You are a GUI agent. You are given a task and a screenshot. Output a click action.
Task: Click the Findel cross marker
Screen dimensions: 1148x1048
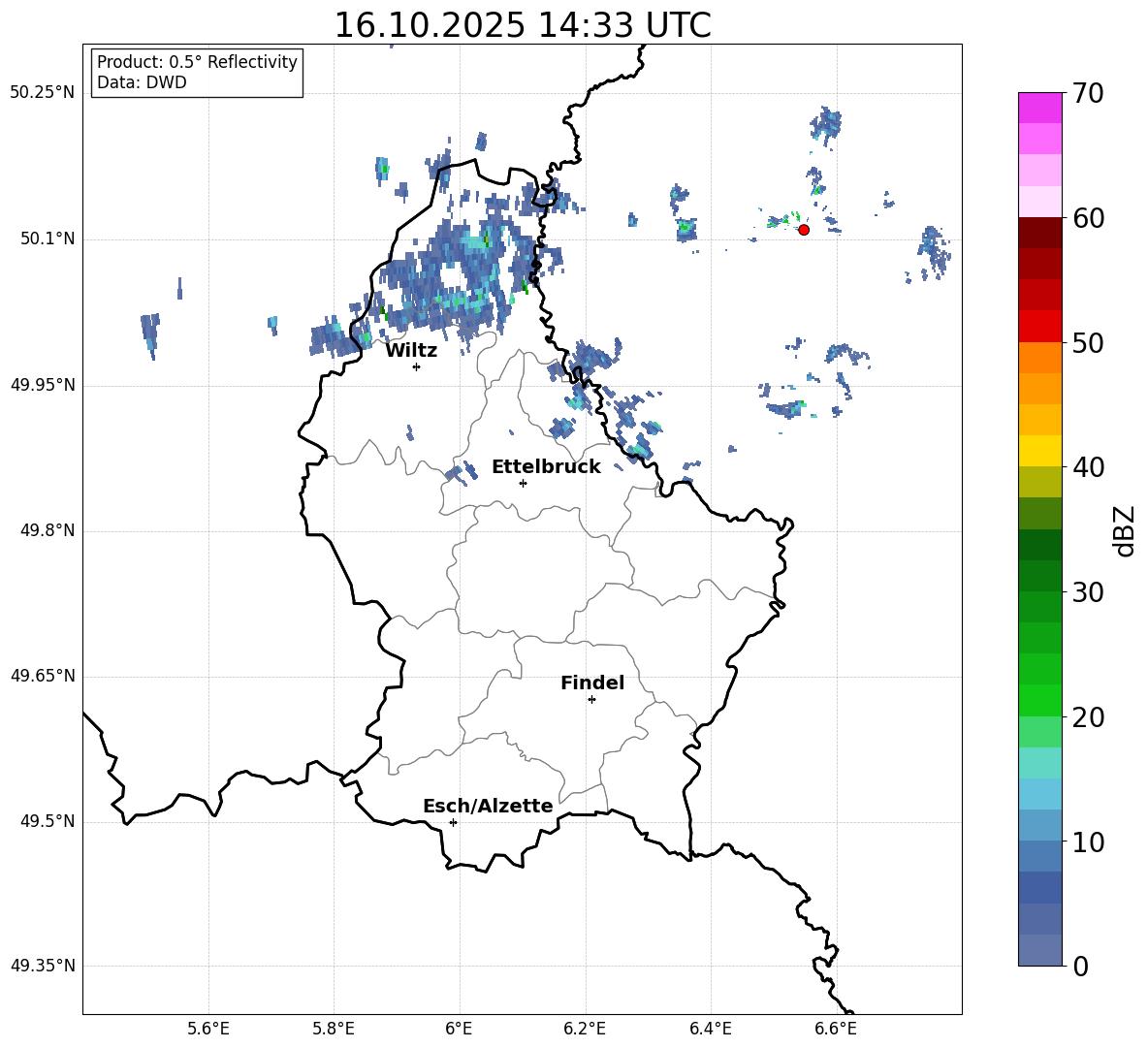pyautogui.click(x=591, y=700)
